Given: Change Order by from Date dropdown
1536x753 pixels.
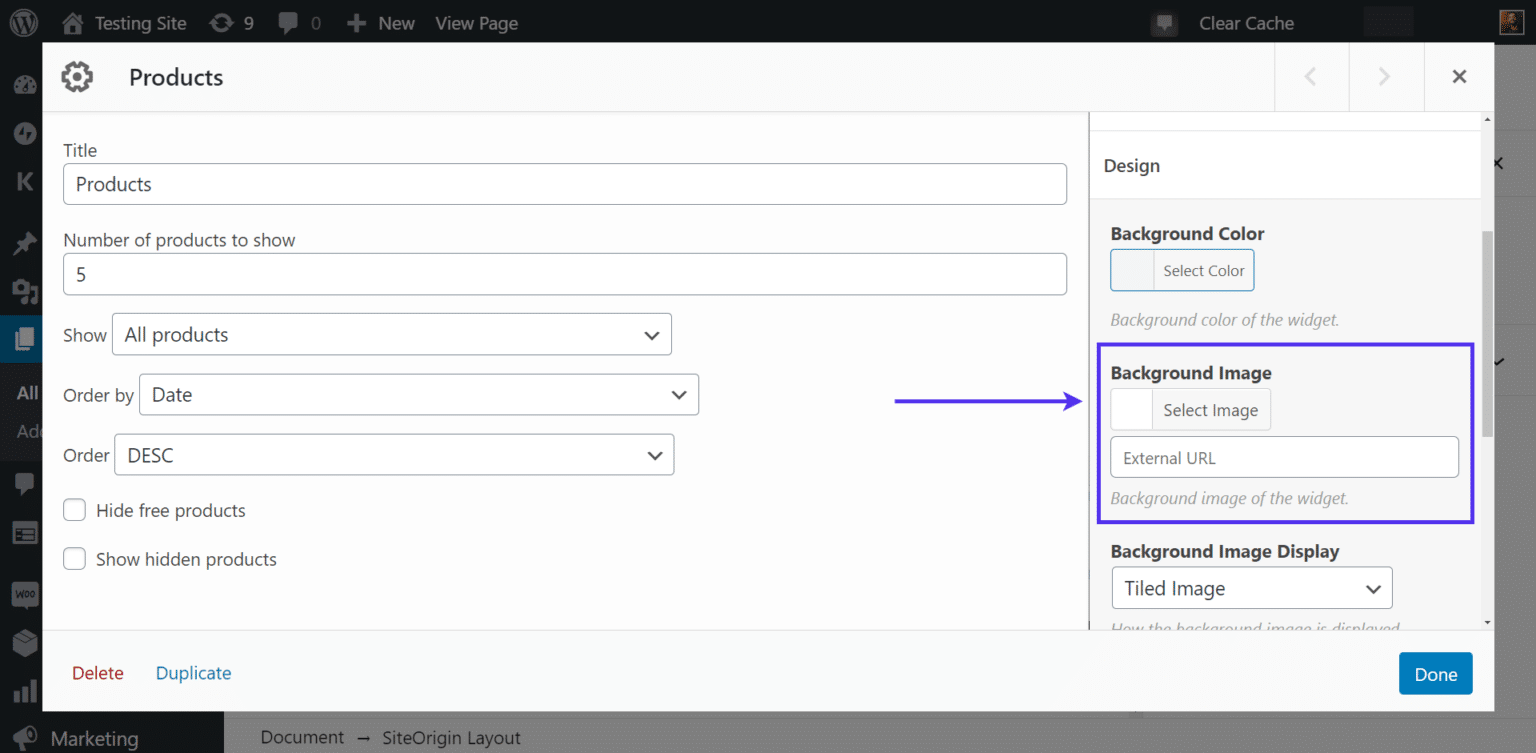Looking at the screenshot, I should [x=418, y=394].
